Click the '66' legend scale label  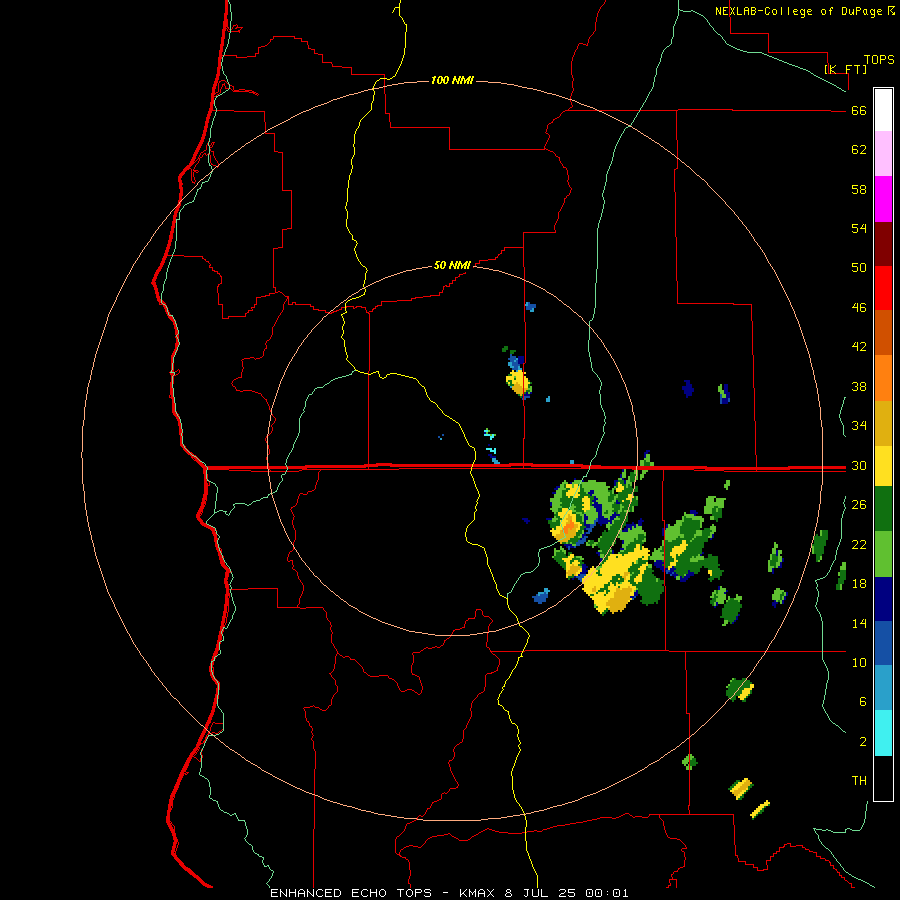click(859, 111)
